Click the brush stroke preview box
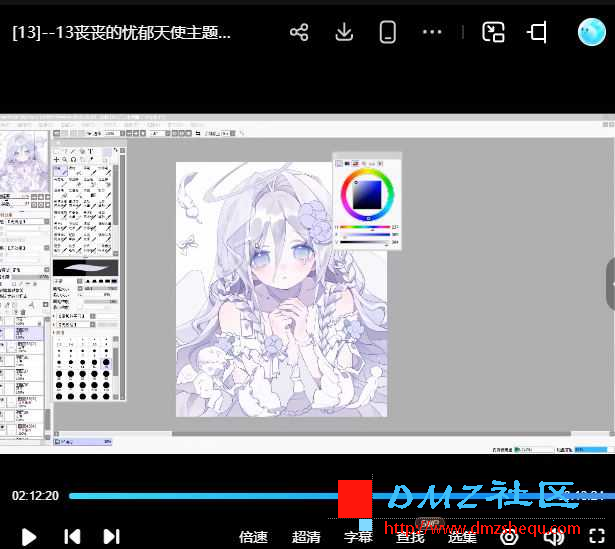The width and height of the screenshot is (615, 549). [x=86, y=268]
